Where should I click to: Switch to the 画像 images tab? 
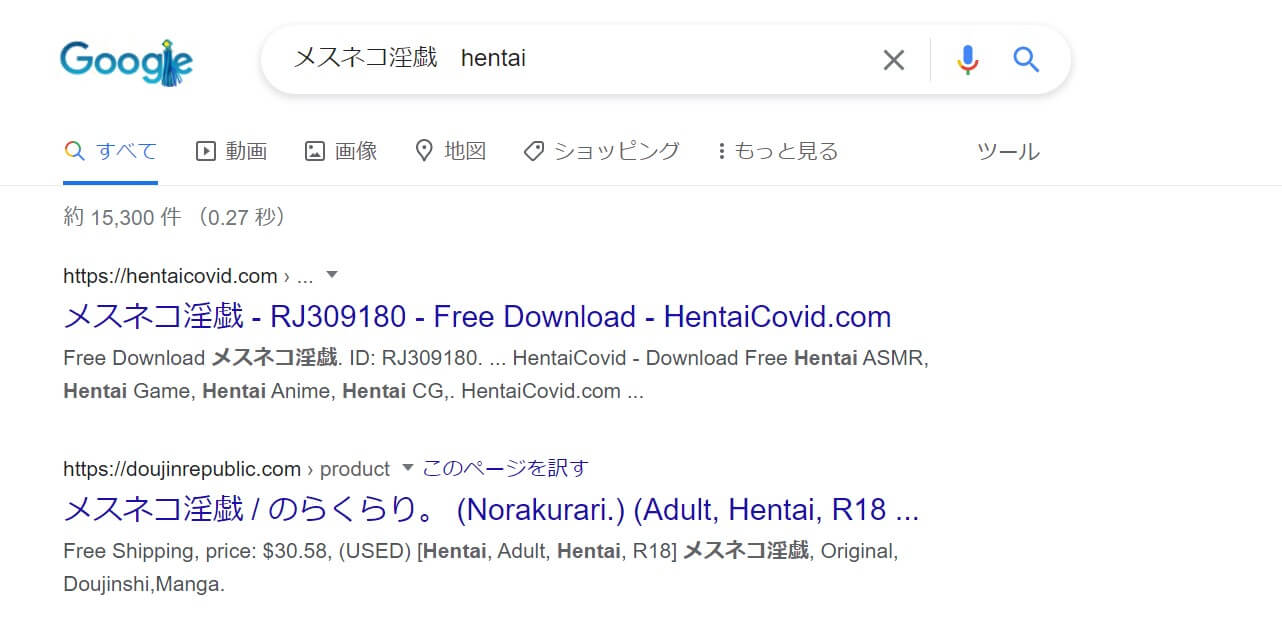pyautogui.click(x=341, y=151)
